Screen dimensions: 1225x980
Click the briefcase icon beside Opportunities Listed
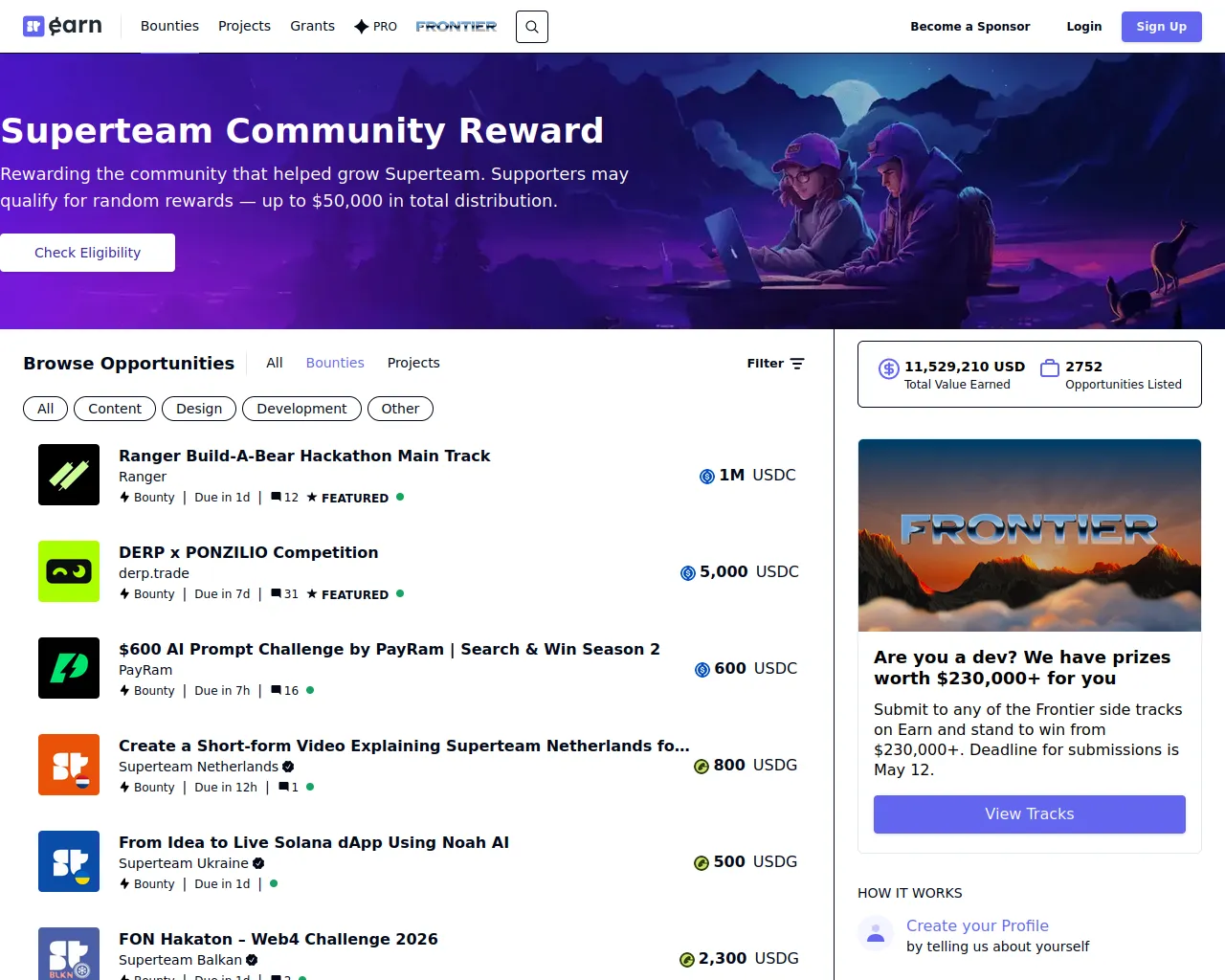1050,367
